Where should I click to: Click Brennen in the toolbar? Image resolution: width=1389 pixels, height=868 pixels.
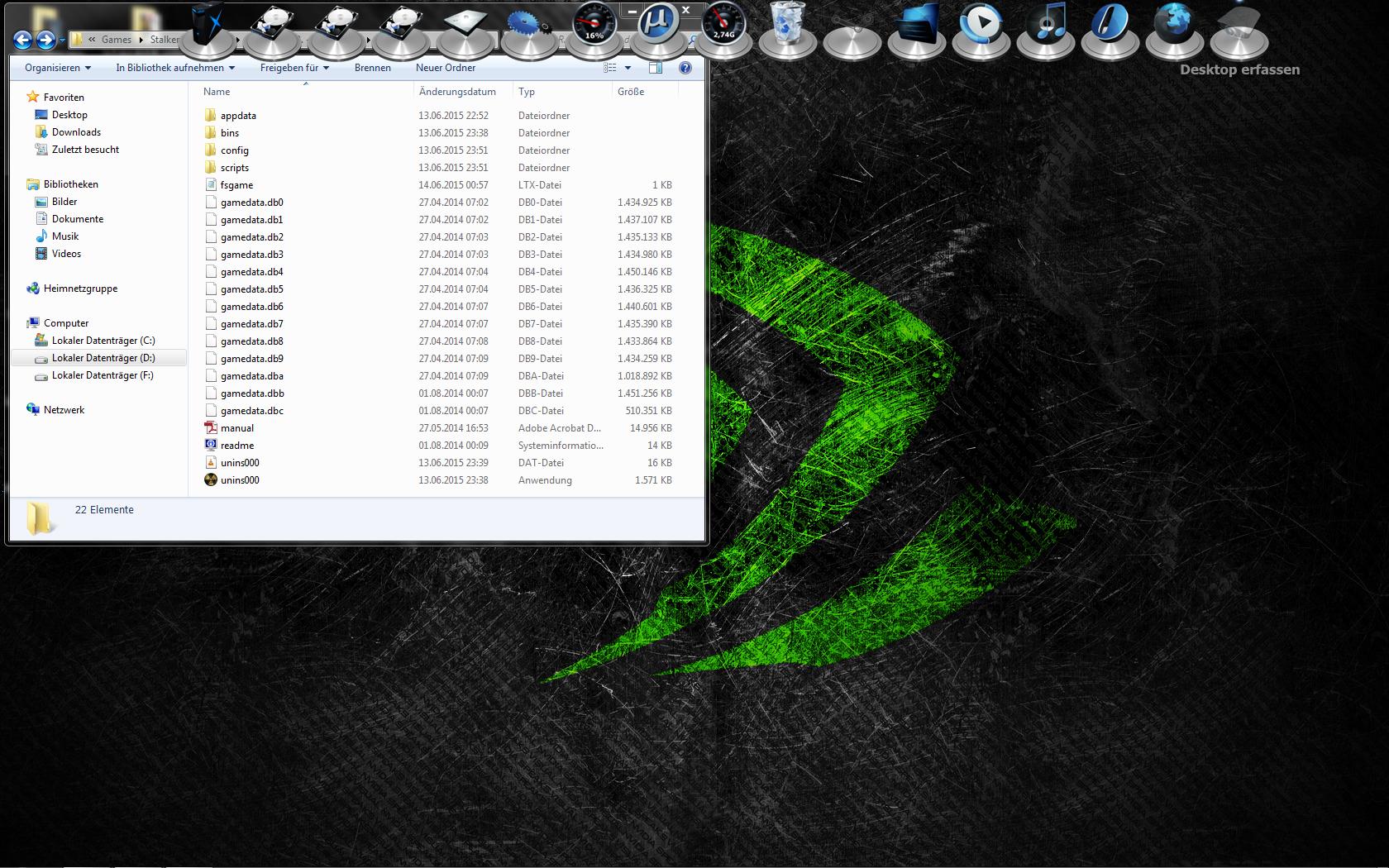[x=373, y=68]
